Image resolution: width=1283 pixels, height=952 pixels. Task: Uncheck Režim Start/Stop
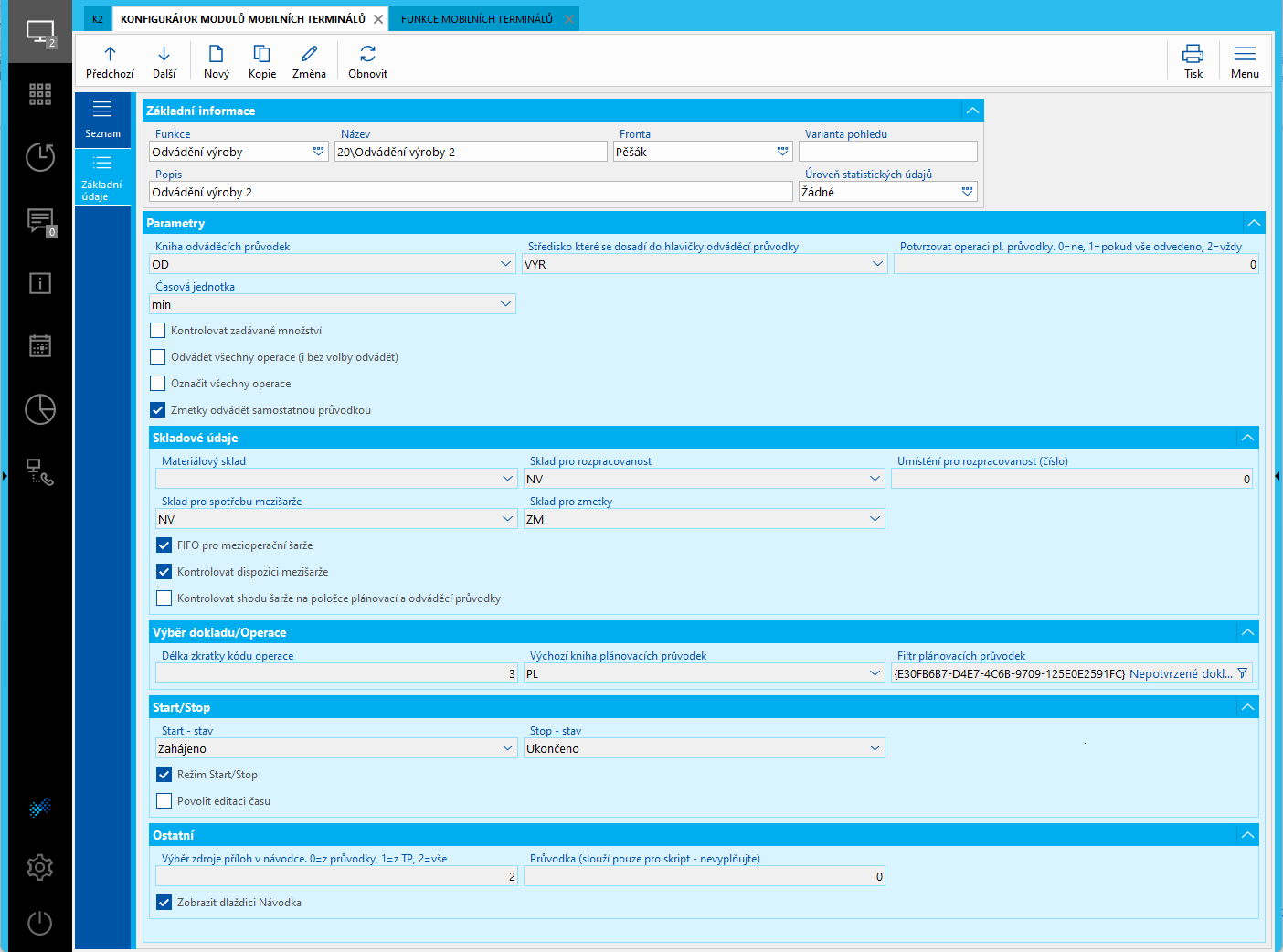pos(164,775)
